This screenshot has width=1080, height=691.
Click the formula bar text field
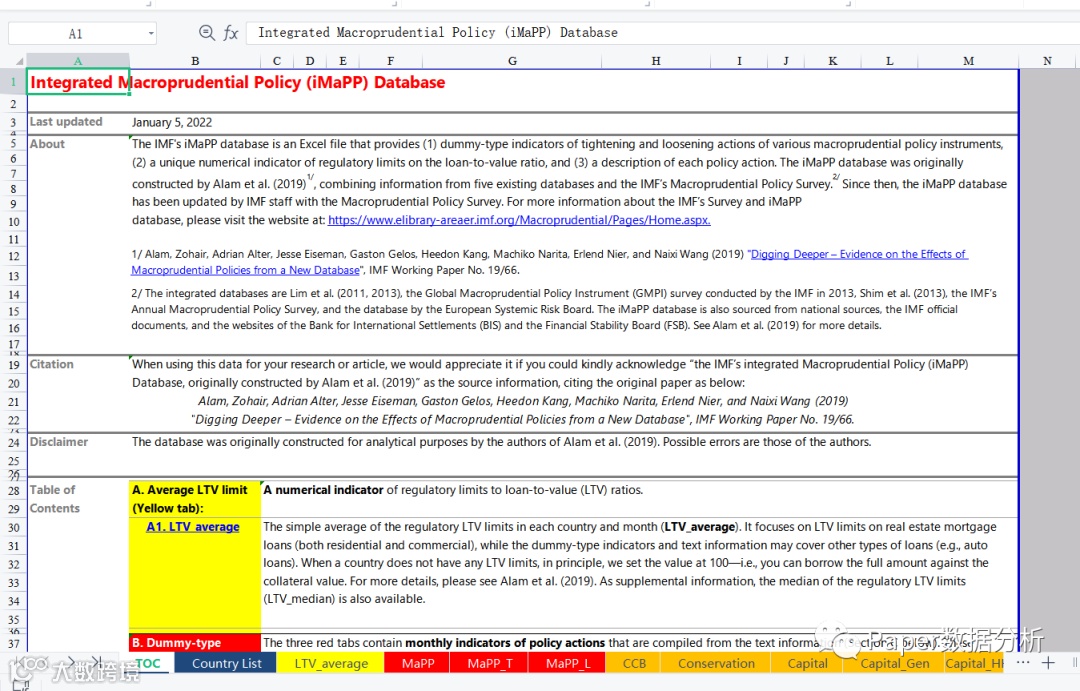(661, 32)
